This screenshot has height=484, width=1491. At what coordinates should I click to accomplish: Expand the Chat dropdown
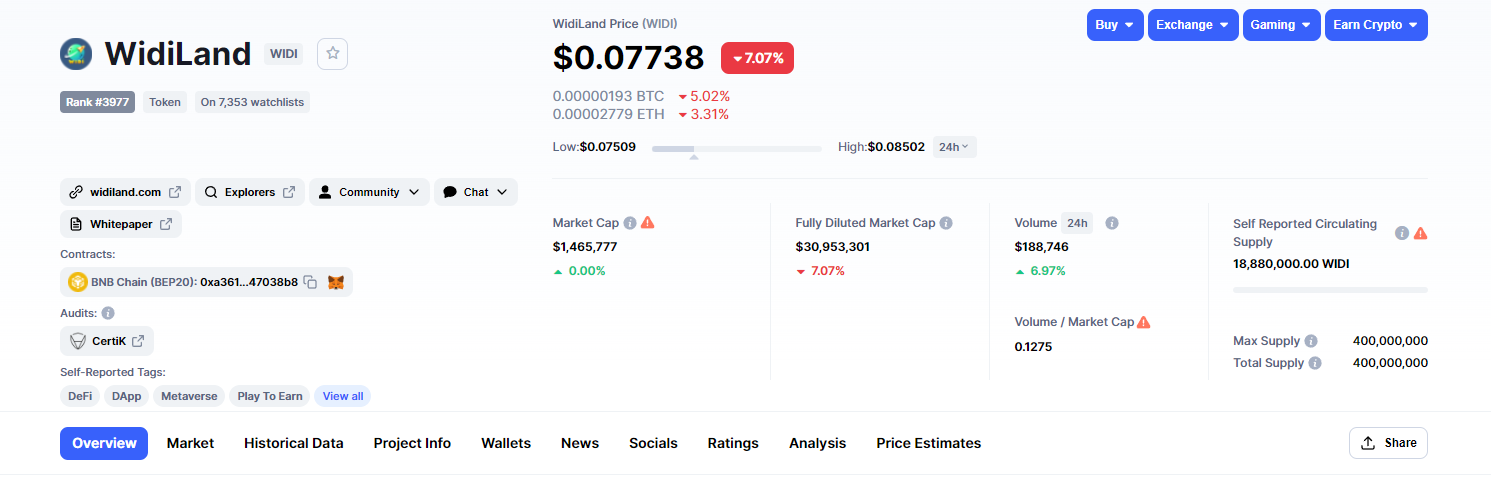(x=476, y=192)
